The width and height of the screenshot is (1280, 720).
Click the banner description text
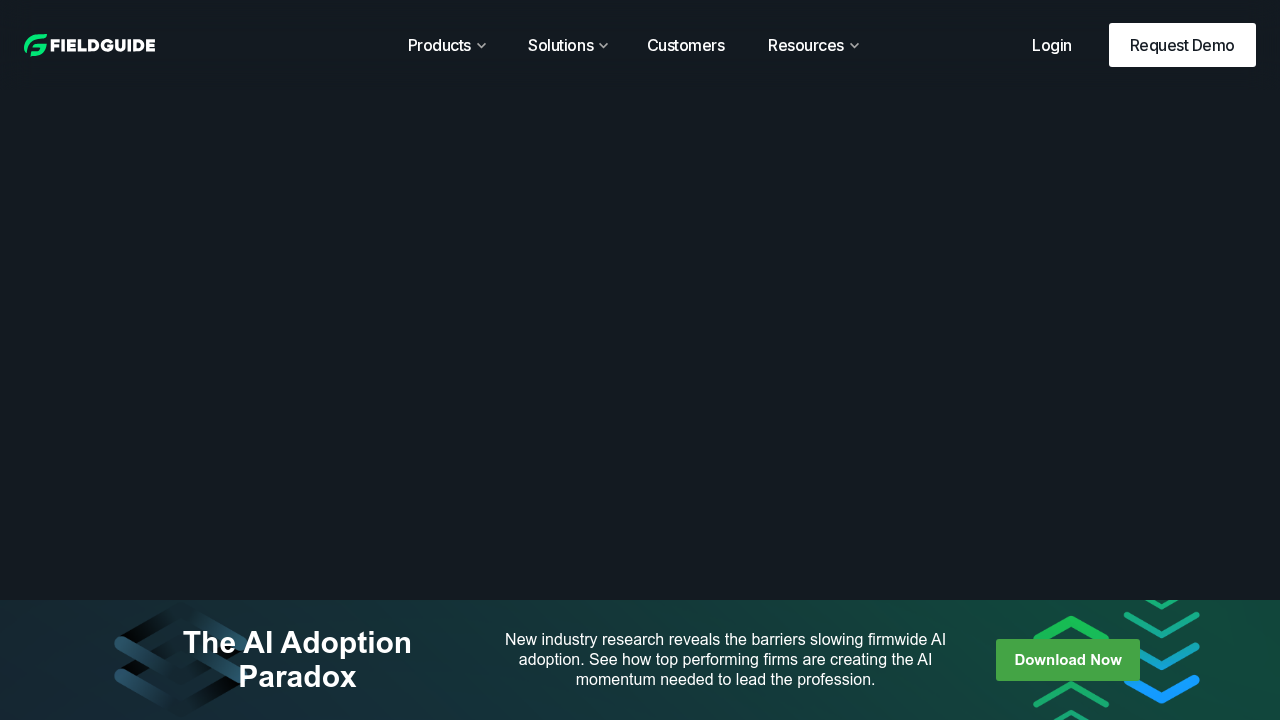click(724, 660)
